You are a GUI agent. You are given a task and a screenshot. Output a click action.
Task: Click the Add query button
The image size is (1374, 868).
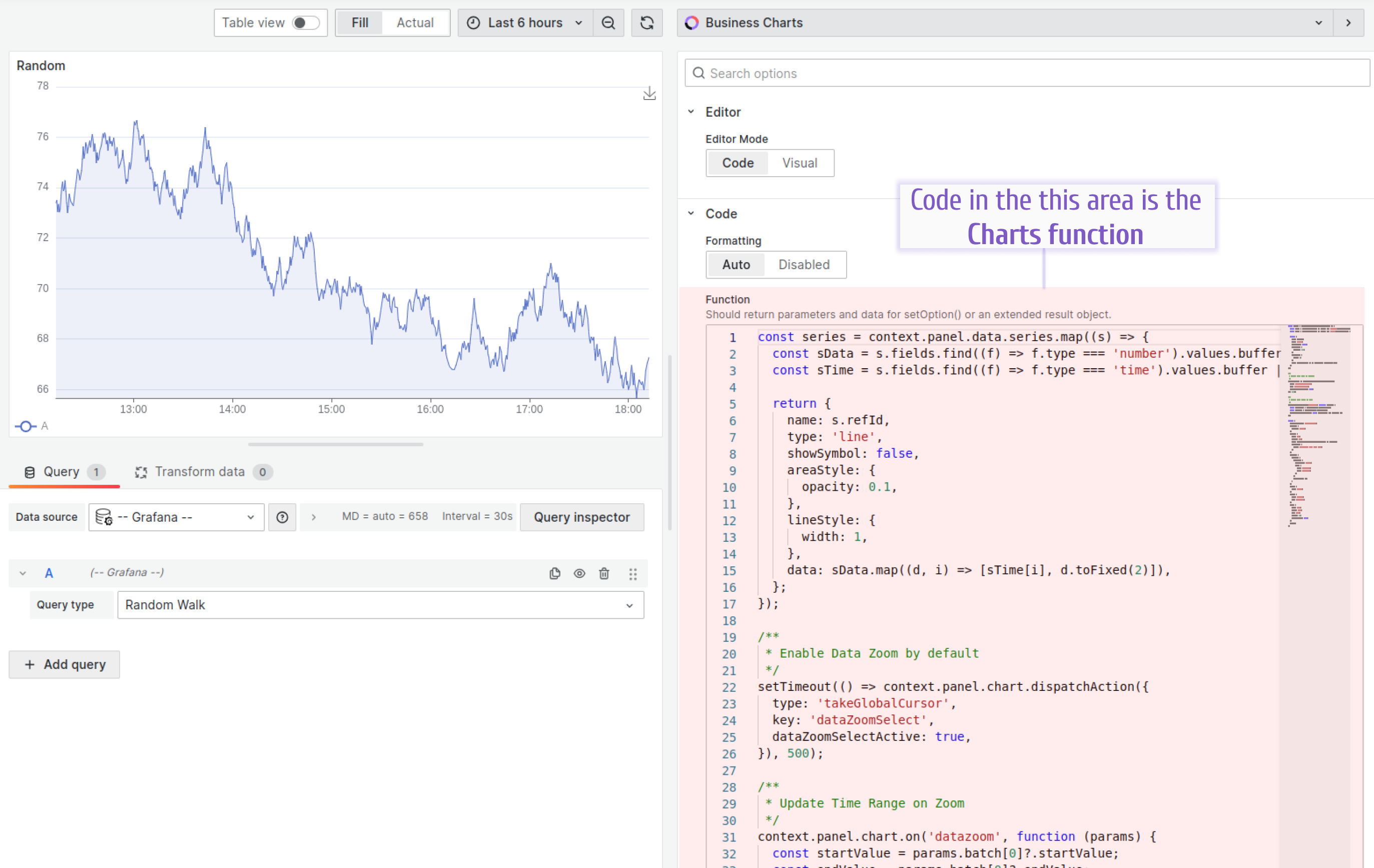click(65, 664)
